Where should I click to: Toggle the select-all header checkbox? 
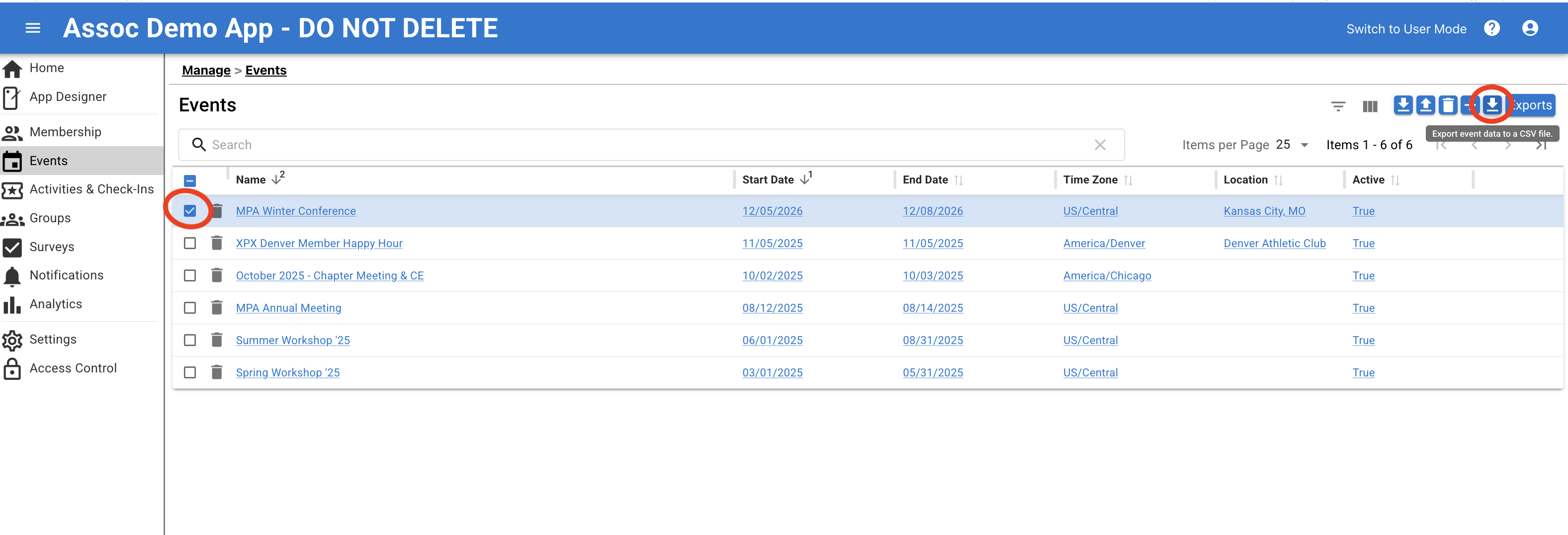coord(190,180)
